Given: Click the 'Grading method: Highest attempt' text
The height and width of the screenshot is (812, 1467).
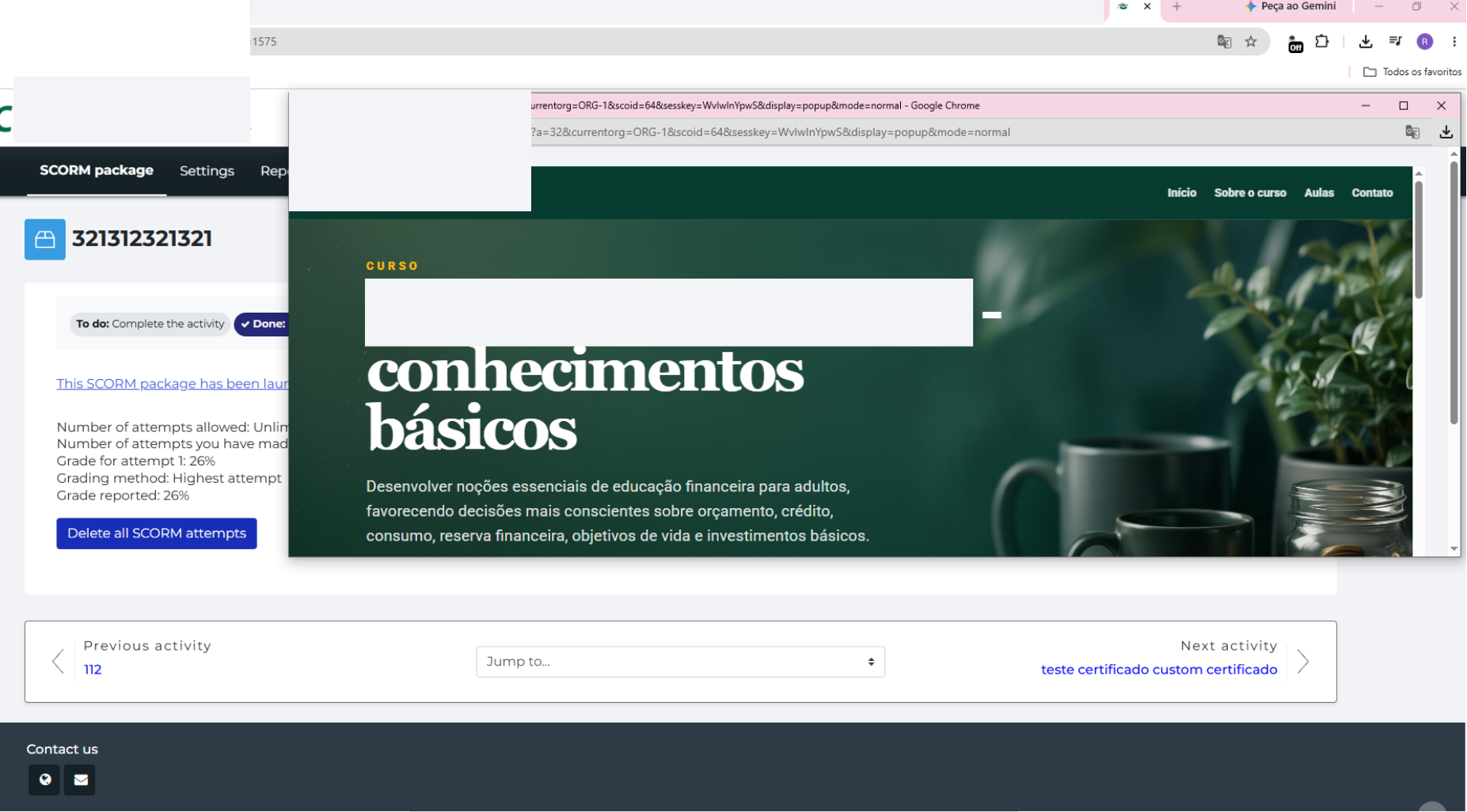Looking at the screenshot, I should pyautogui.click(x=169, y=479).
